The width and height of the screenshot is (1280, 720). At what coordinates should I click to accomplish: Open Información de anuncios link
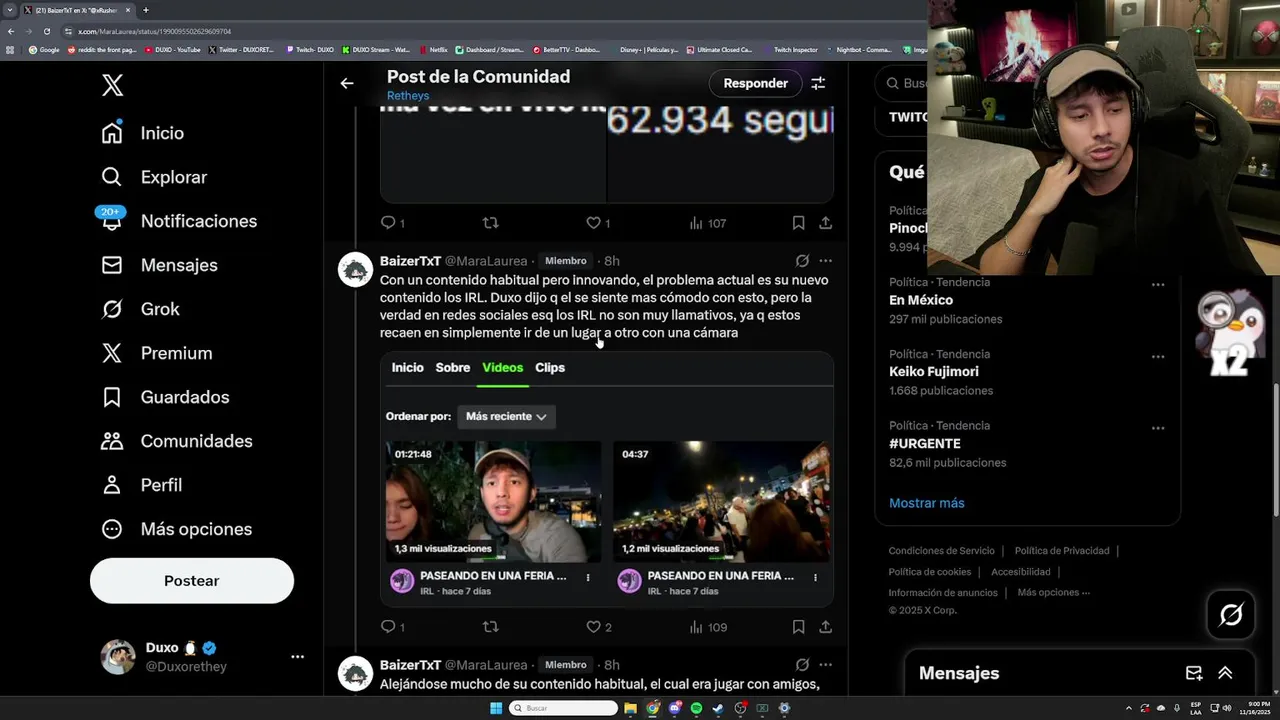[943, 593]
